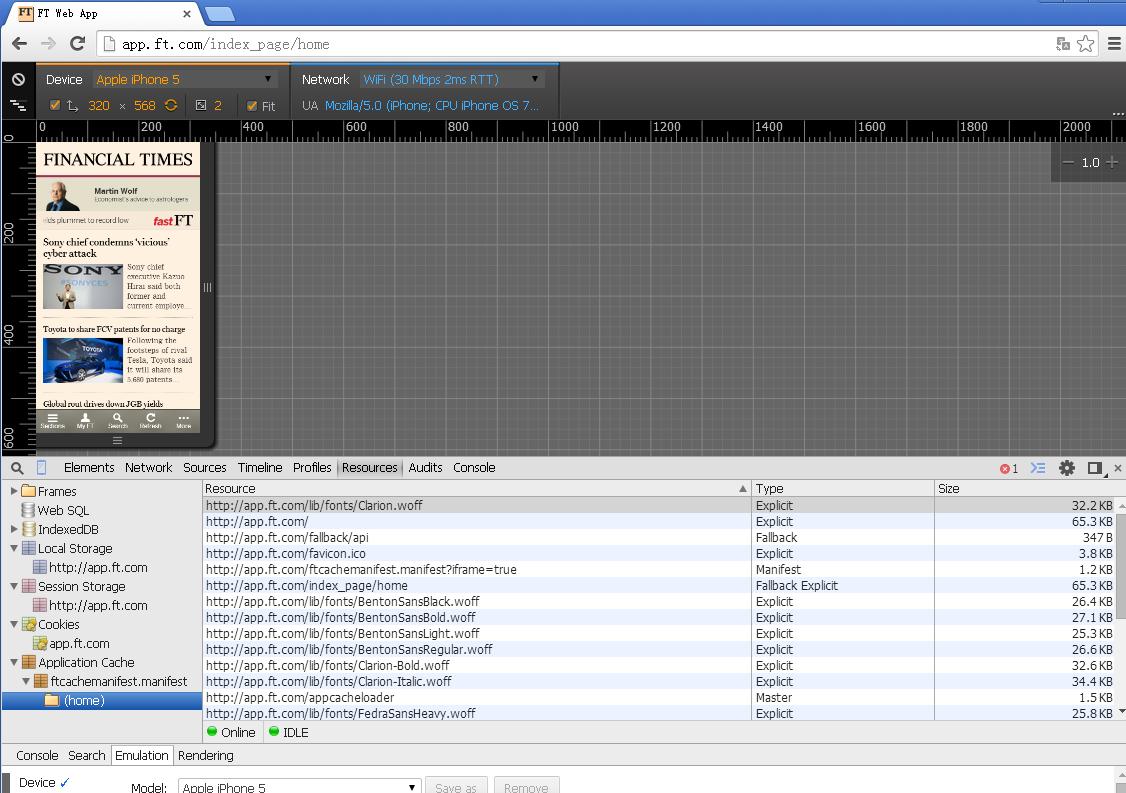Image resolution: width=1126 pixels, height=793 pixels.
Task: Edit the screen width value 320
Action: click(x=99, y=106)
